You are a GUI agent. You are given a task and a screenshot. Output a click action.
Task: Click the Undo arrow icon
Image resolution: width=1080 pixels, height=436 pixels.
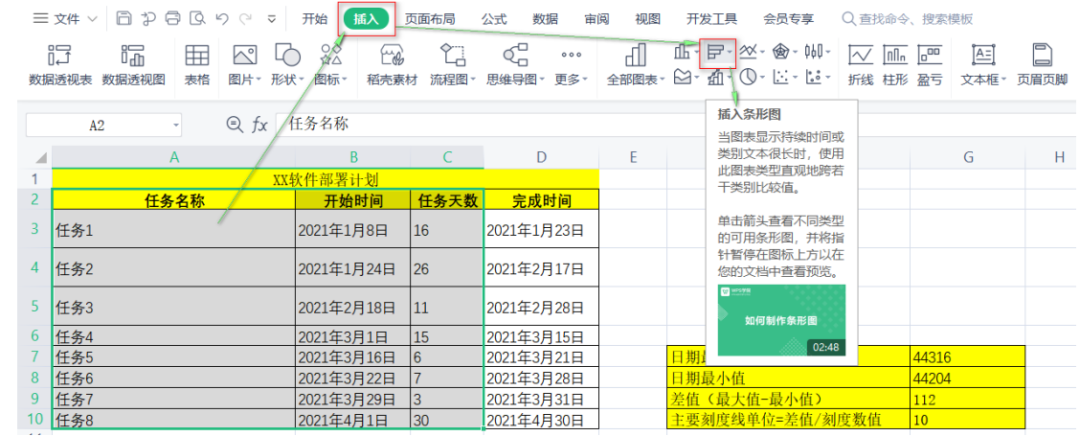[220, 19]
